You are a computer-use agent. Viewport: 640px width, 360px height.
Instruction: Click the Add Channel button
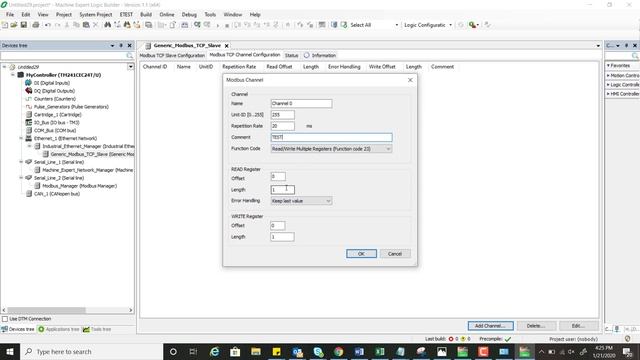[491, 326]
